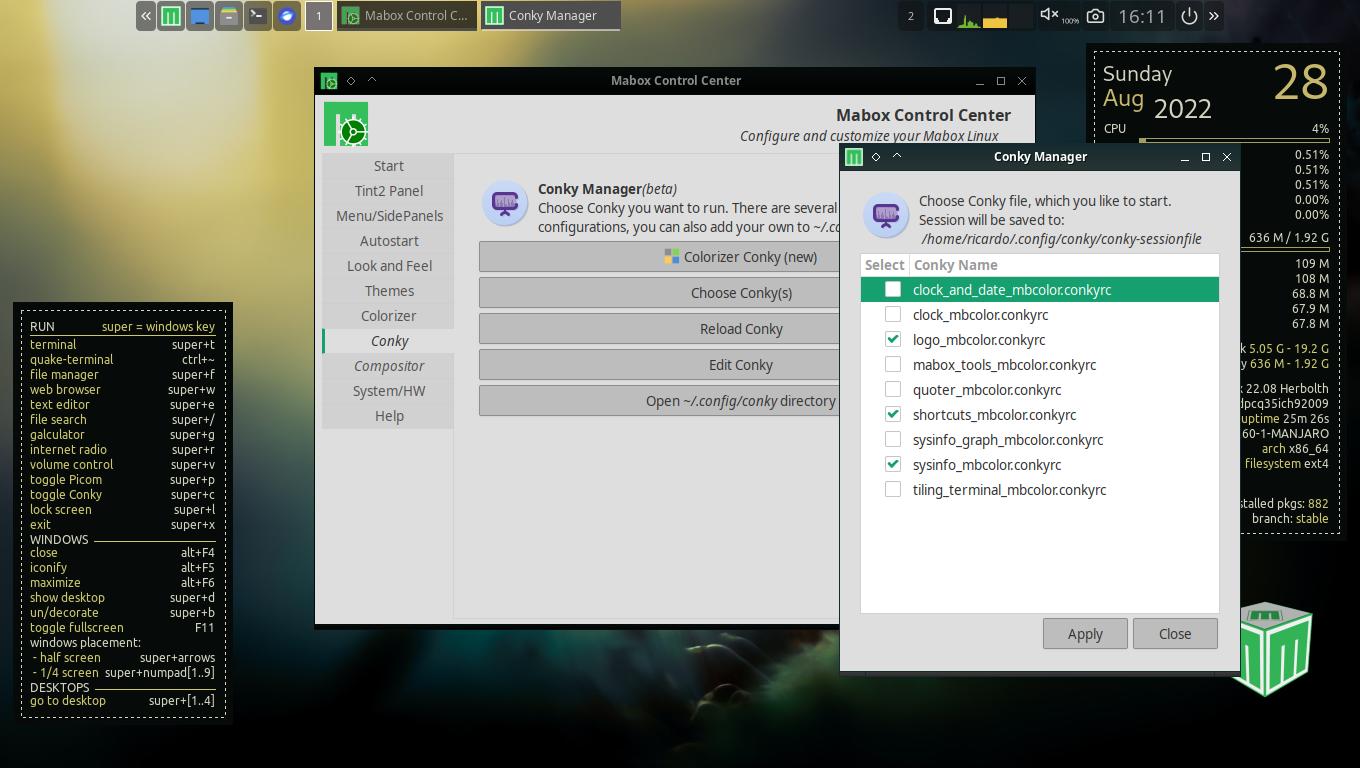
Task: Select the tiling_terminal_mbcolor.conkyrc name text
Action: [x=1009, y=490]
